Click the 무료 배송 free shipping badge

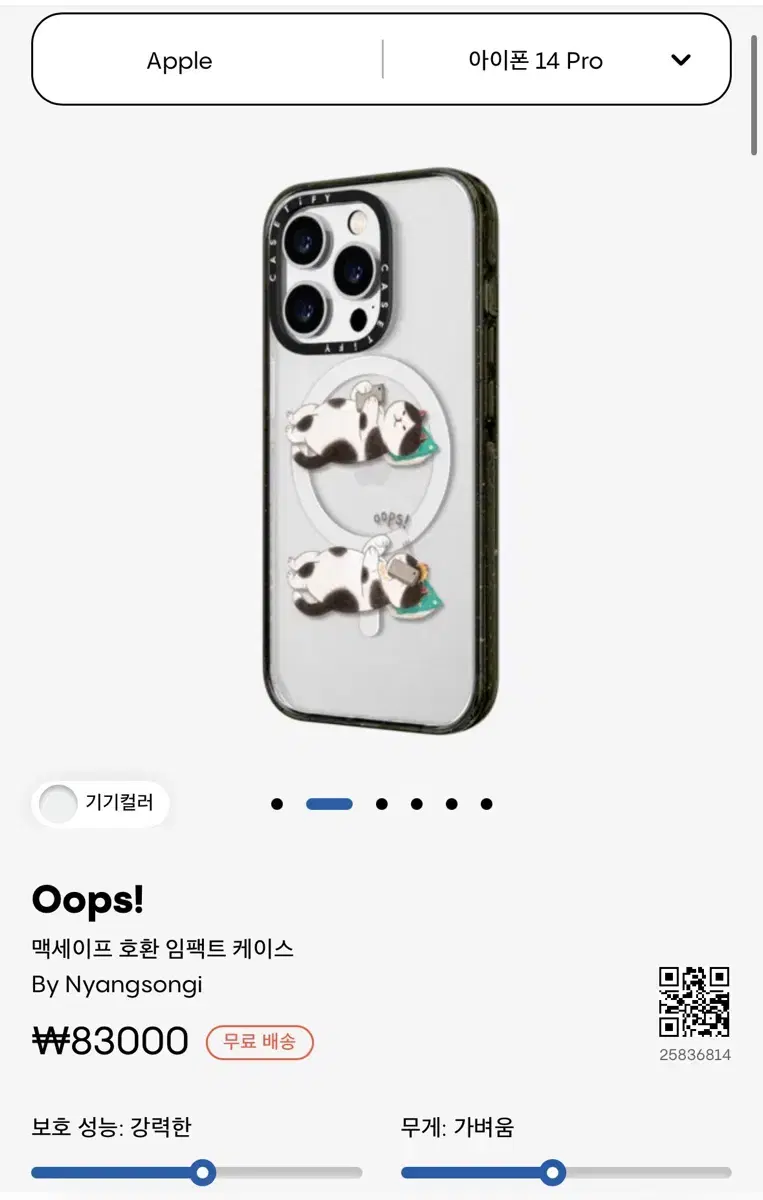click(260, 1042)
